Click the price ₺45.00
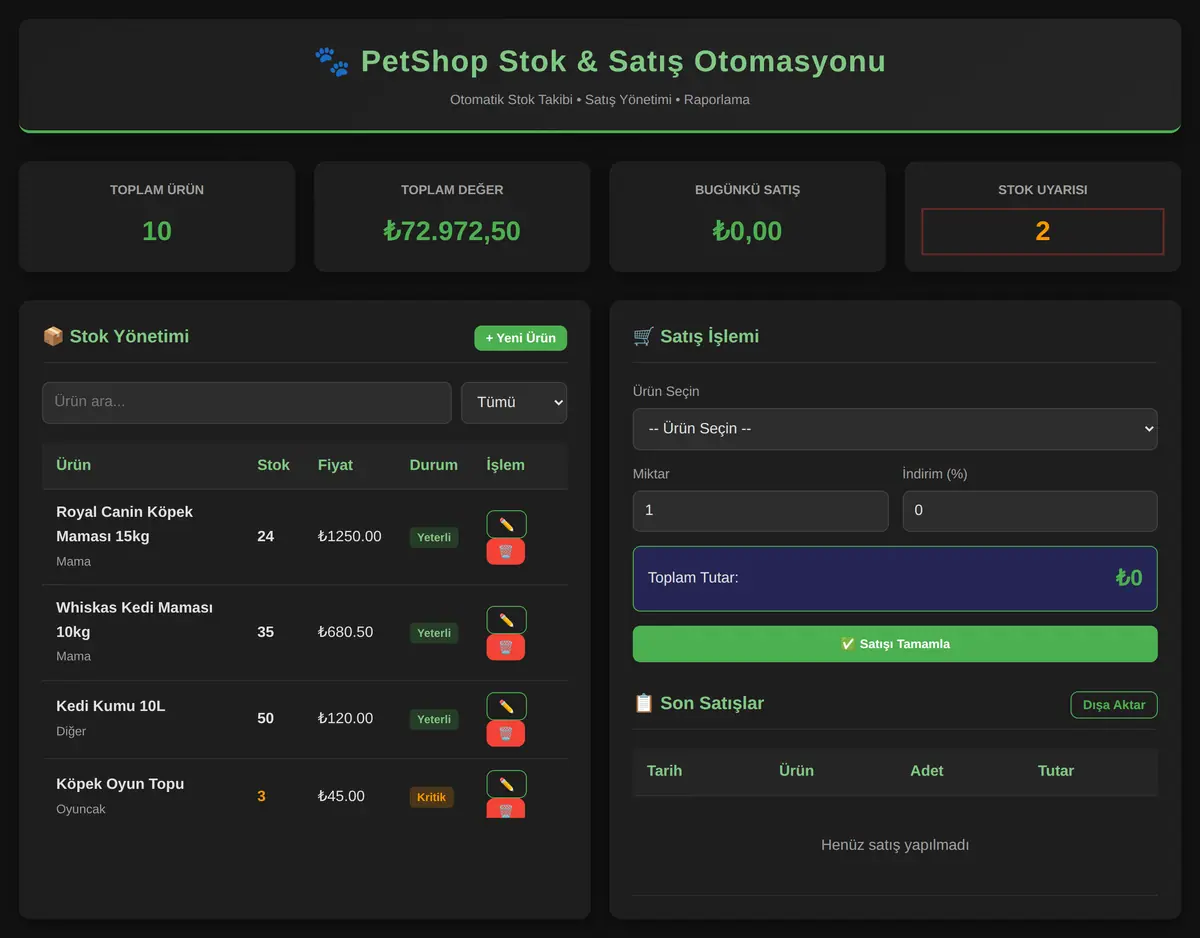The width and height of the screenshot is (1200, 938). [341, 796]
